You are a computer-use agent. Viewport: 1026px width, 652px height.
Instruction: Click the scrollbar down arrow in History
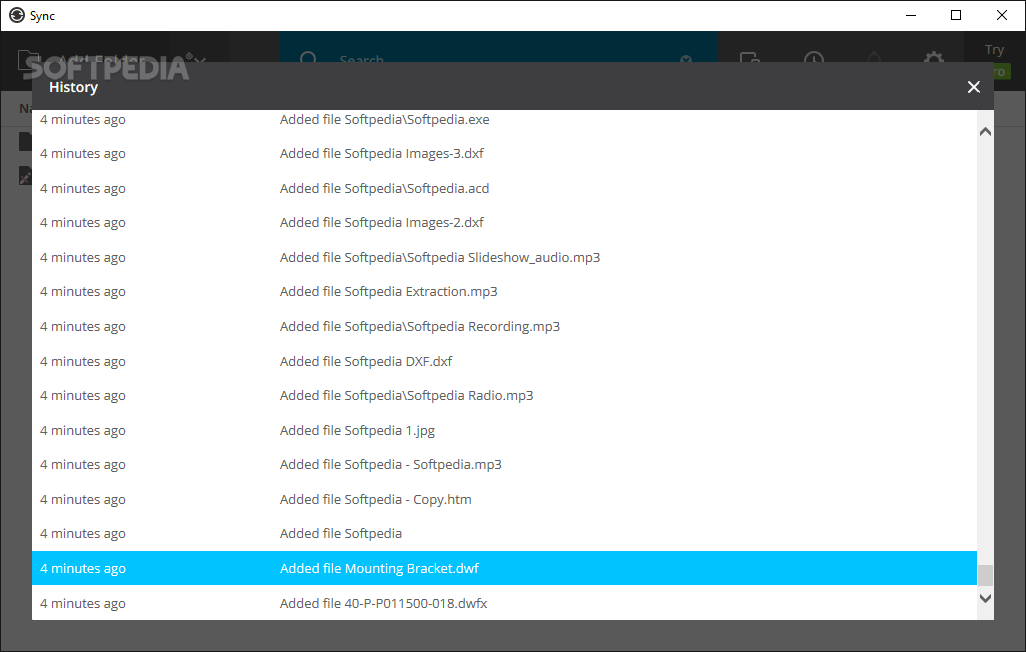click(x=985, y=598)
